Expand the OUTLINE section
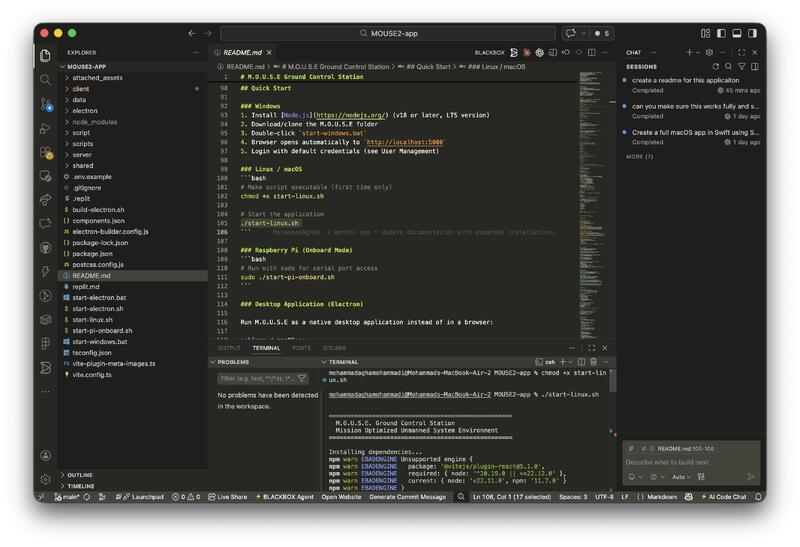This screenshot has height=547, width=800. [80, 475]
